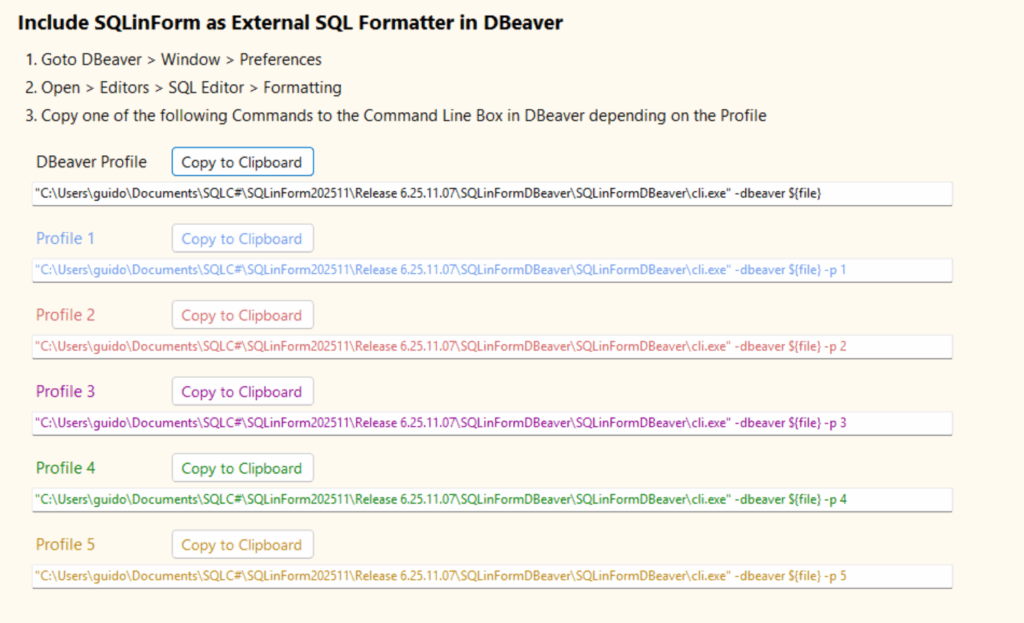Screen dimensions: 1024x623
Task: Select the red command field ending in -p 2
Action: click(491, 346)
